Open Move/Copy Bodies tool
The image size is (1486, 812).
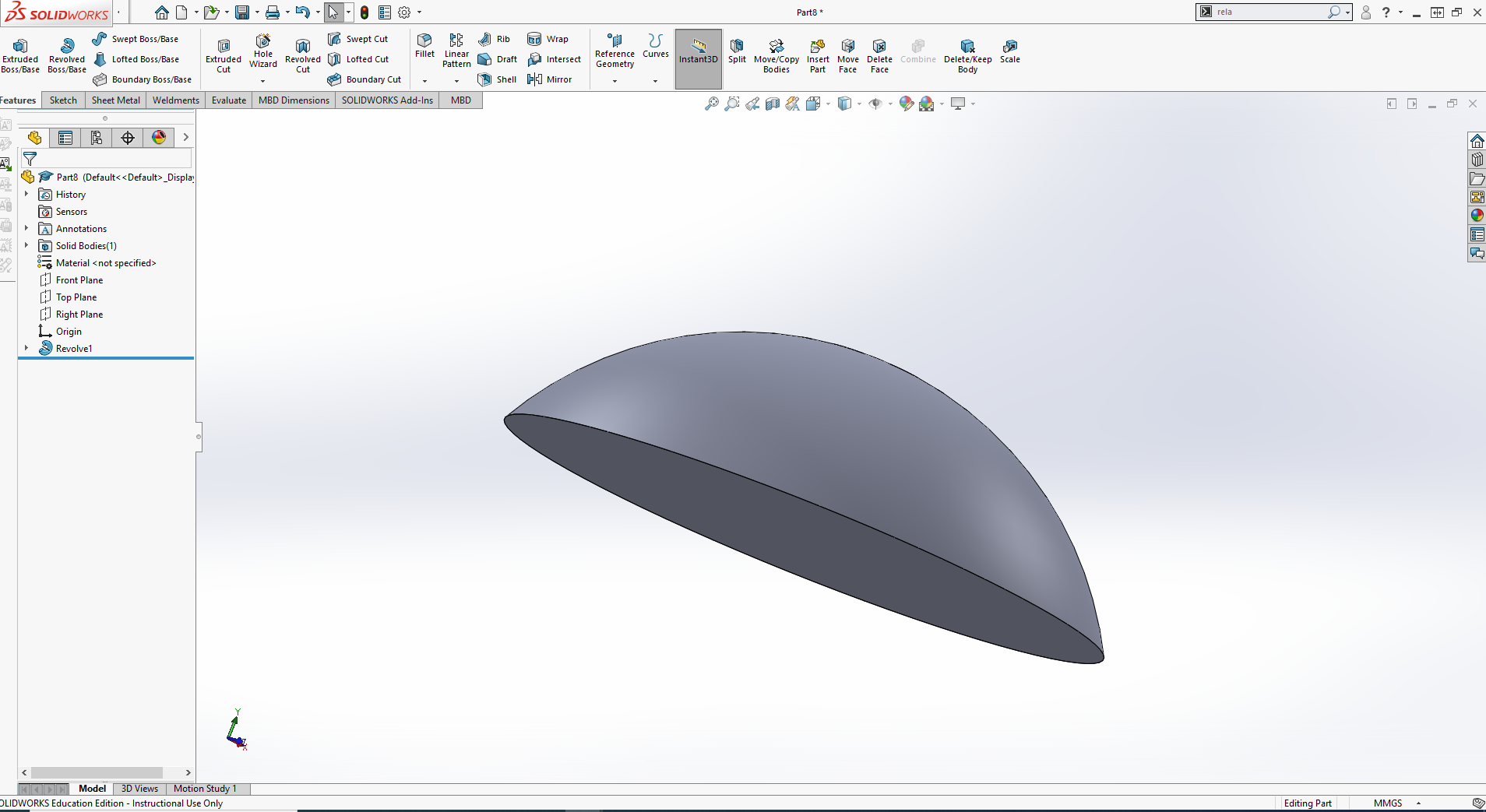pyautogui.click(x=776, y=55)
